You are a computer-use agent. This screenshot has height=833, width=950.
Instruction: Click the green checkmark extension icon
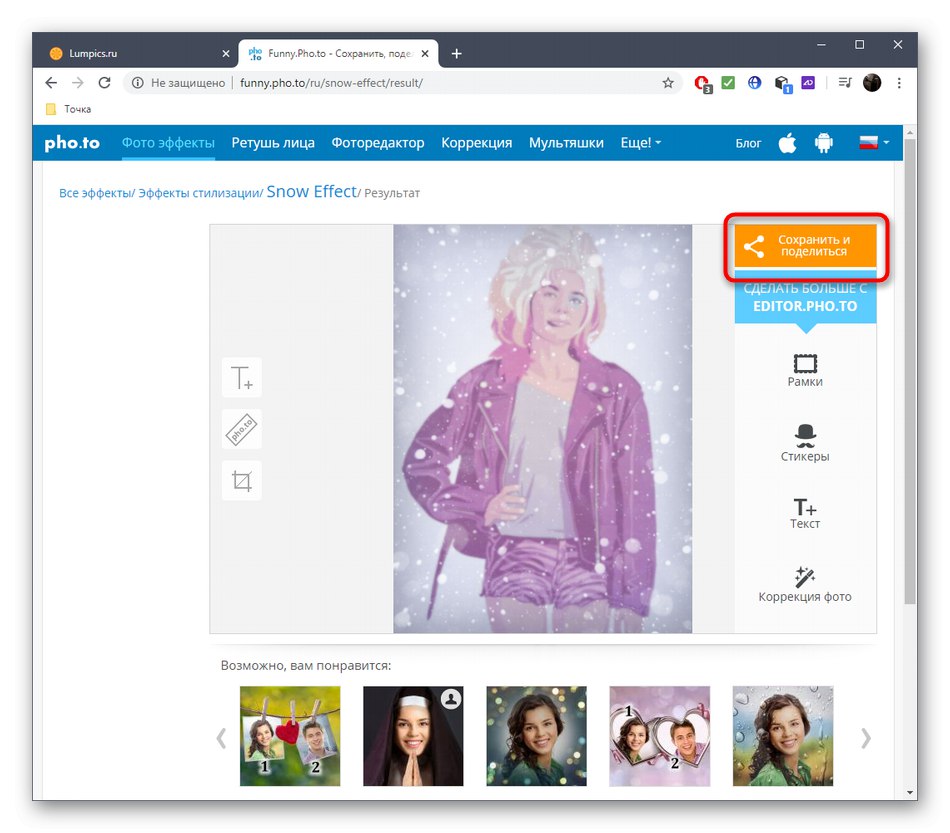(x=728, y=82)
